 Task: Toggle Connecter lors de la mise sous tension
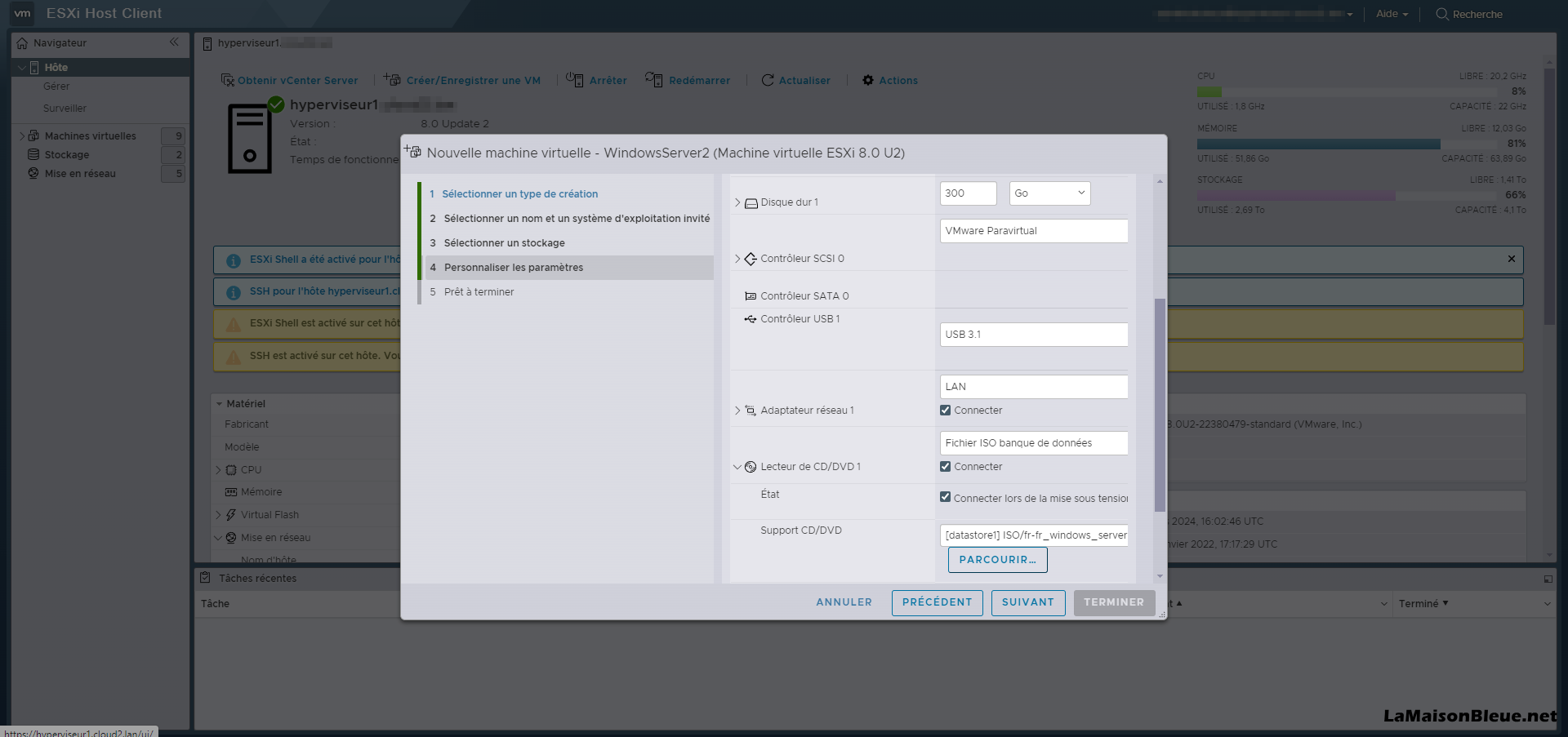(x=945, y=497)
